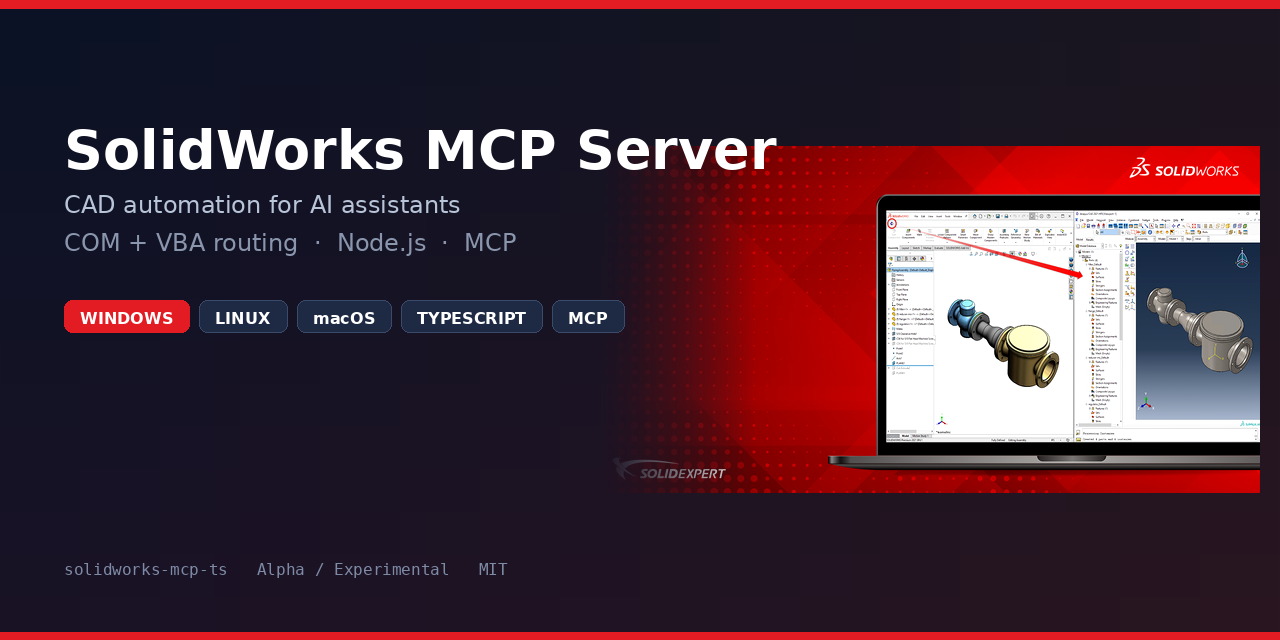This screenshot has width=1280, height=640.
Task: Select the WINDOWS tag
Action: click(x=127, y=317)
